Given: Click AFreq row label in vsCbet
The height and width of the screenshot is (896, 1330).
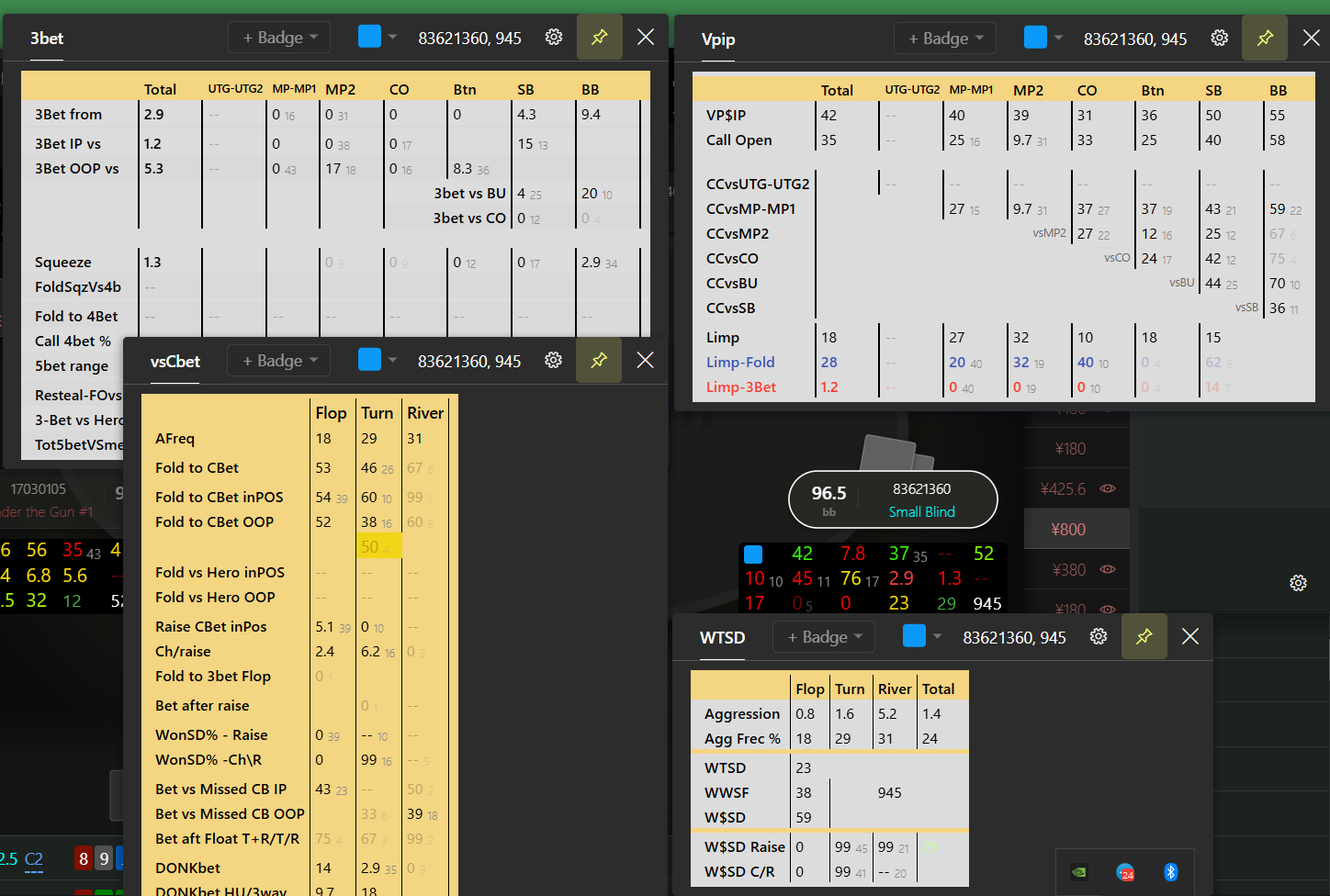Looking at the screenshot, I should [175, 438].
